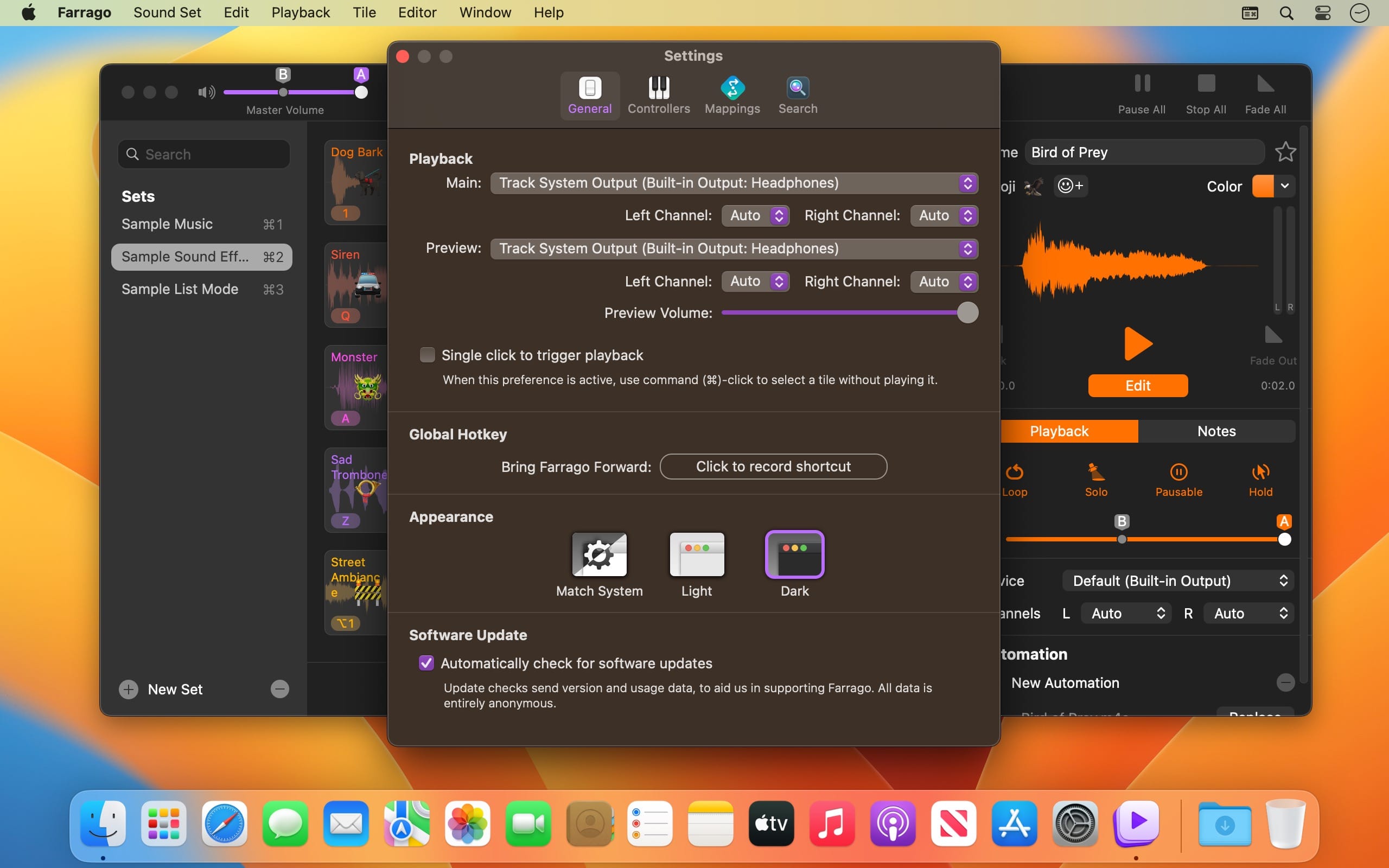The width and height of the screenshot is (1389, 868).
Task: Click to record shortcut button
Action: 773,467
